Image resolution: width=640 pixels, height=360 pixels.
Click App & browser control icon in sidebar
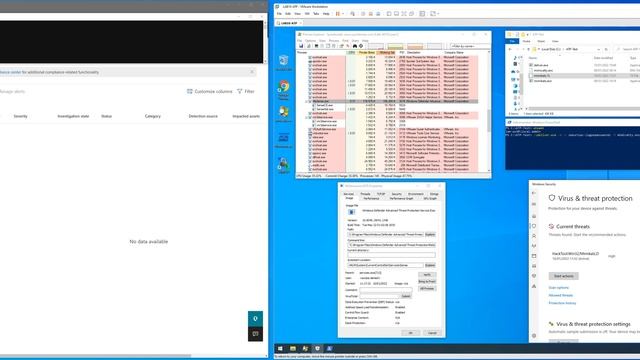(534, 256)
